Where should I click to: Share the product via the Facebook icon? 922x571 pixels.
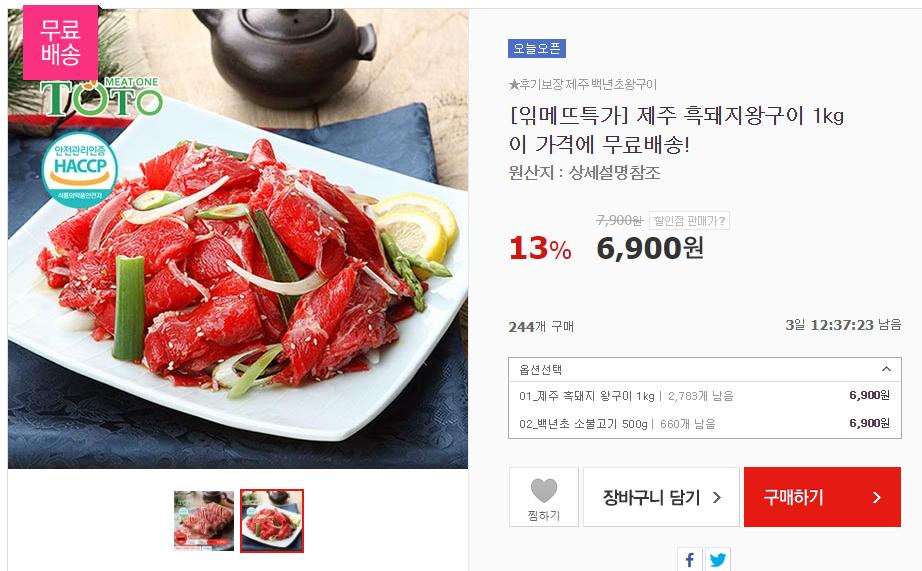690,559
